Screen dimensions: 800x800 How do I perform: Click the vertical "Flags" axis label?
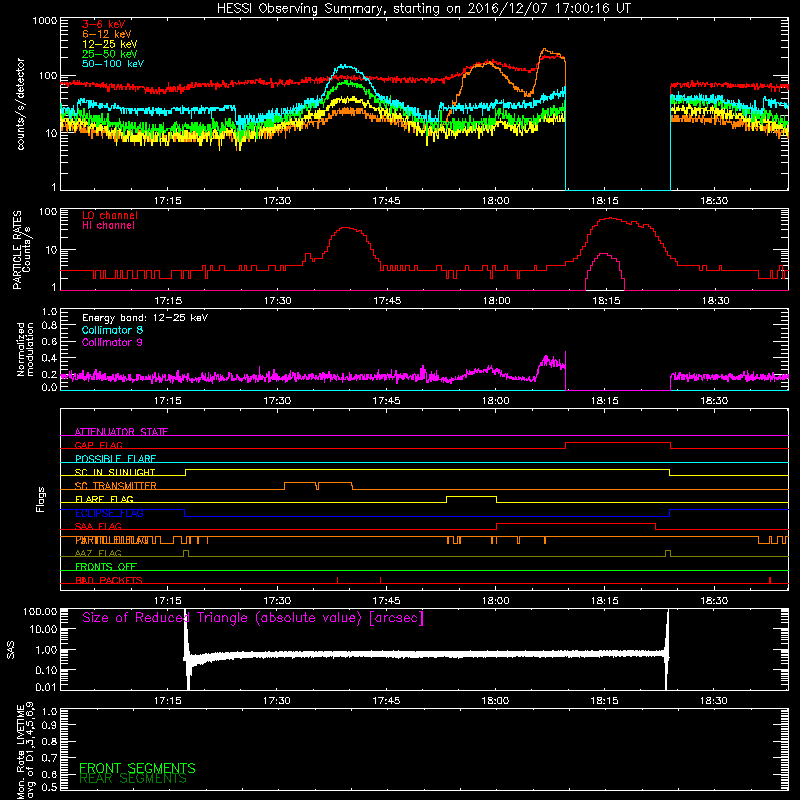coord(41,499)
